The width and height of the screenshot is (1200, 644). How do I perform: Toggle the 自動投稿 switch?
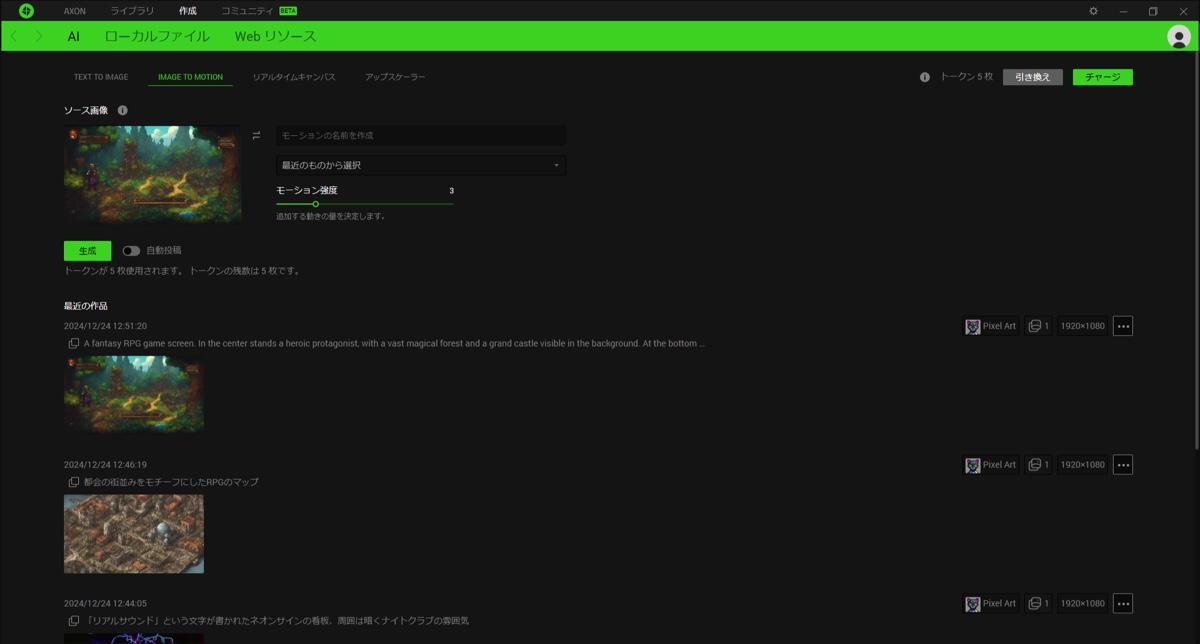tap(131, 251)
